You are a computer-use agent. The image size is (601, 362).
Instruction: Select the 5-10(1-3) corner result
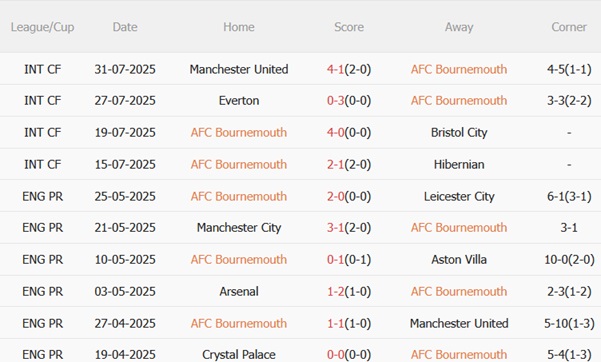[569, 323]
